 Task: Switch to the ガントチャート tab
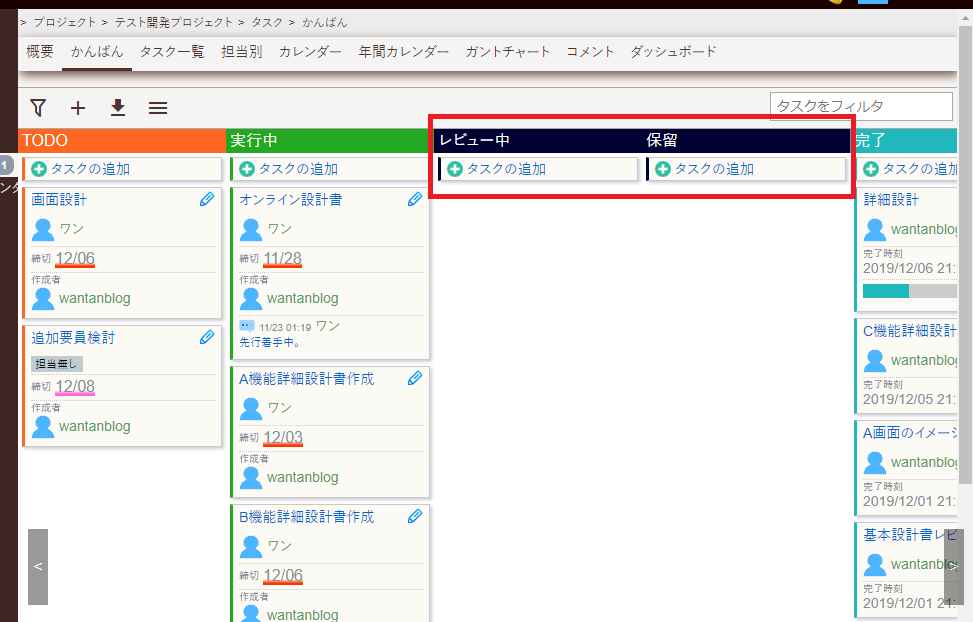coord(507,54)
